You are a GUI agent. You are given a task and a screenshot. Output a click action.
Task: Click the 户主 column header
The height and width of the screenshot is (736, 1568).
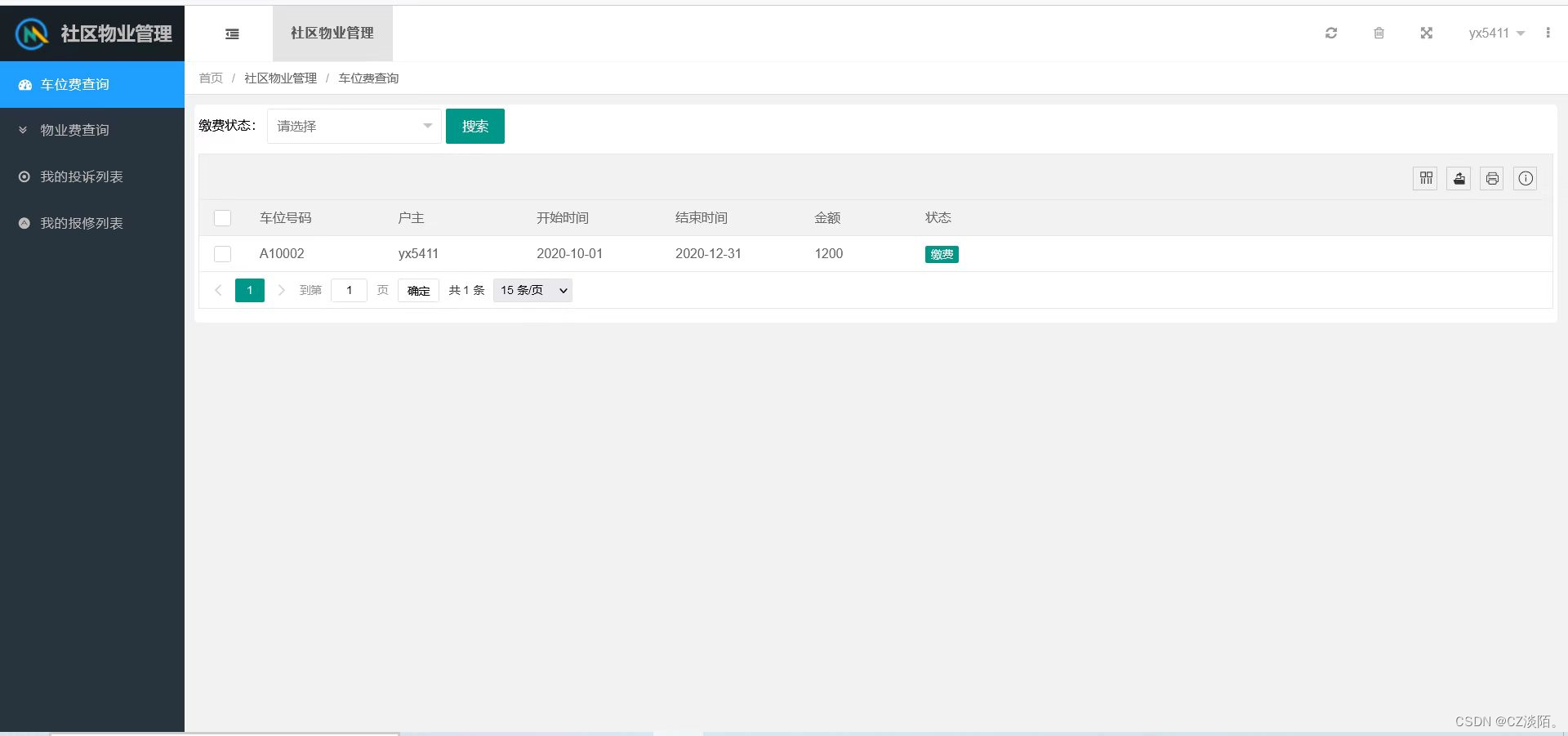tap(411, 218)
